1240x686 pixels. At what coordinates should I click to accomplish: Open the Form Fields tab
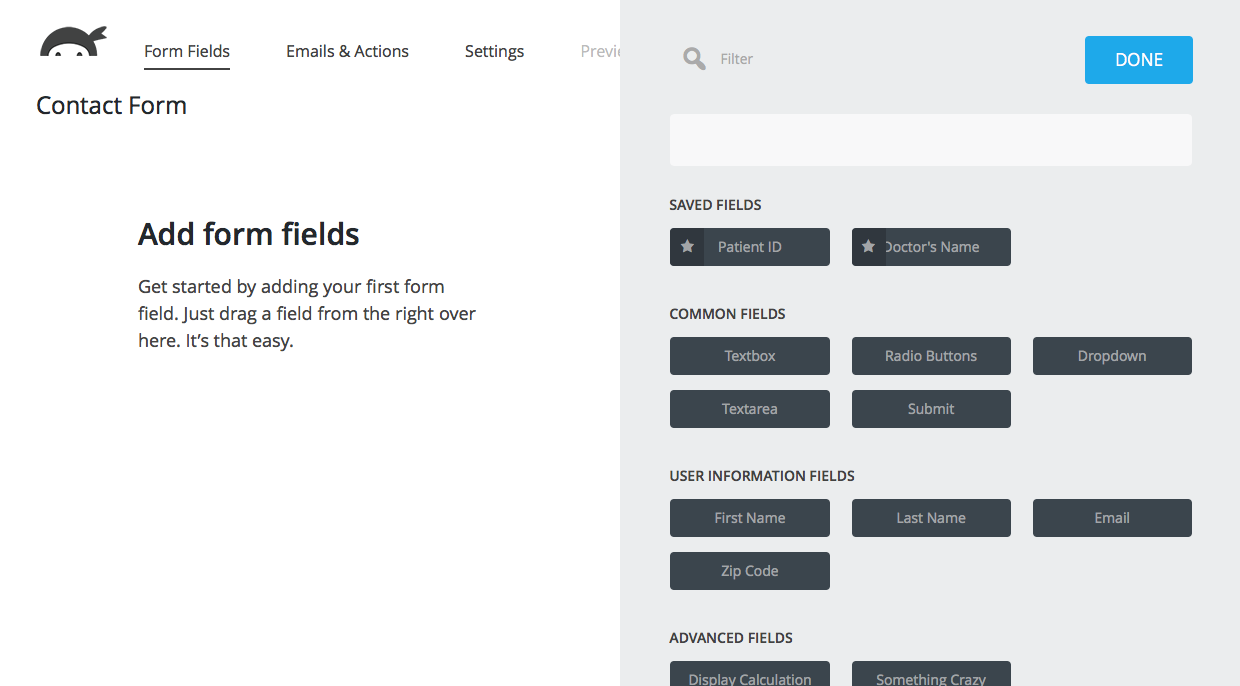(x=187, y=51)
